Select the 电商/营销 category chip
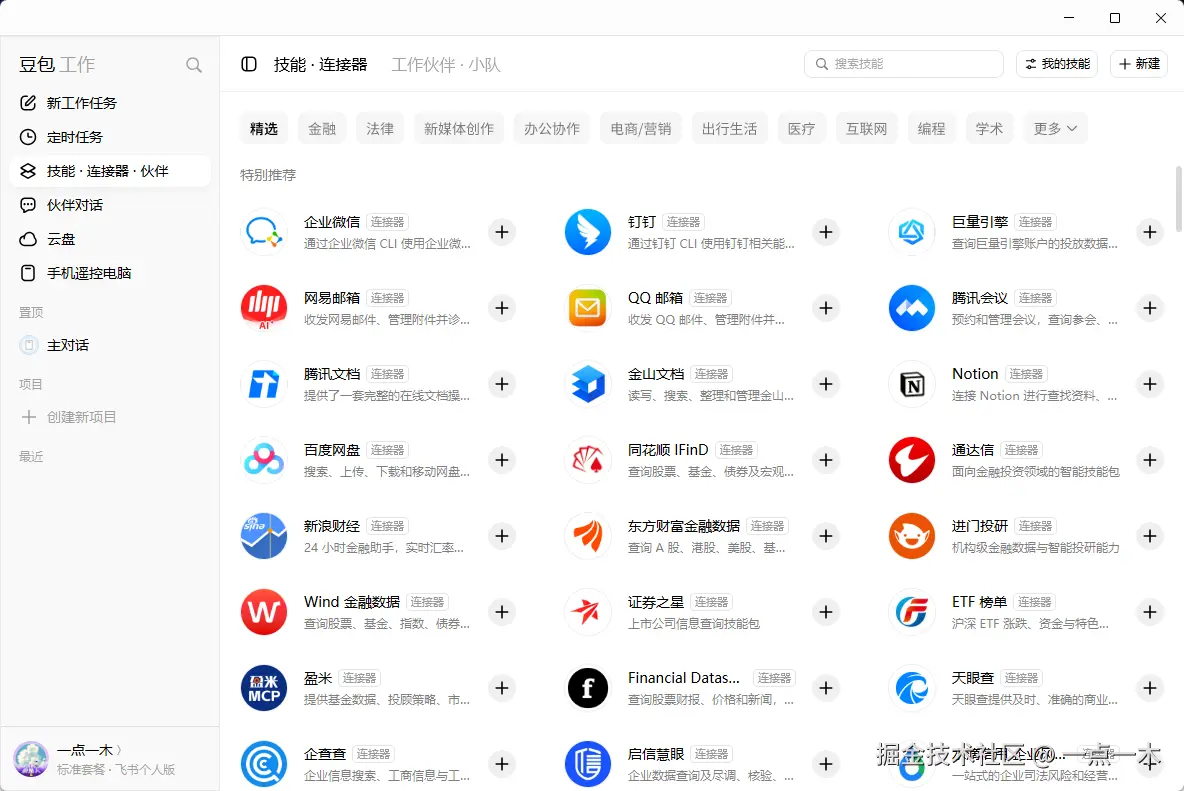Screen dimensions: 1184x791 pyautogui.click(x=640, y=128)
